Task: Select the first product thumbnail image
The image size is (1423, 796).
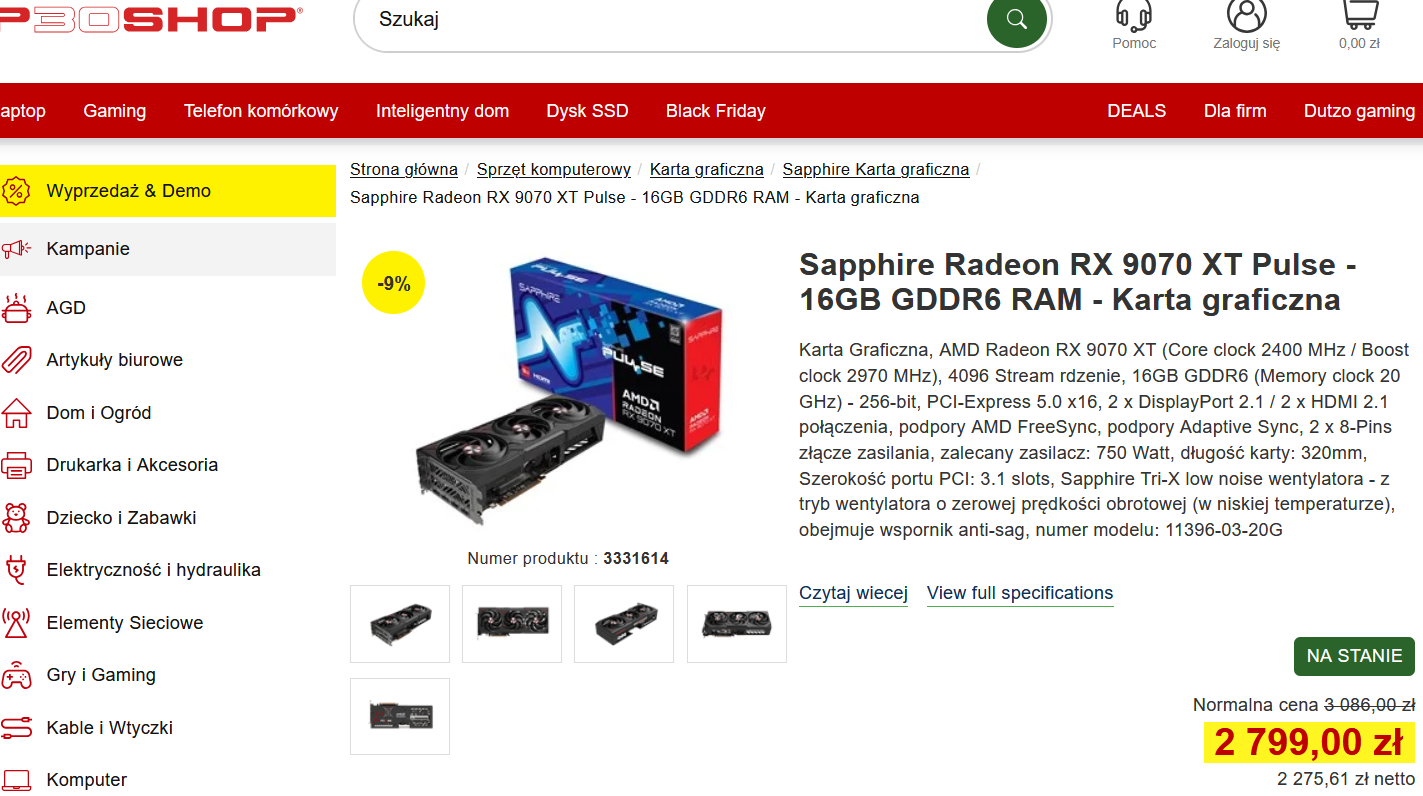Action: pyautogui.click(x=400, y=624)
